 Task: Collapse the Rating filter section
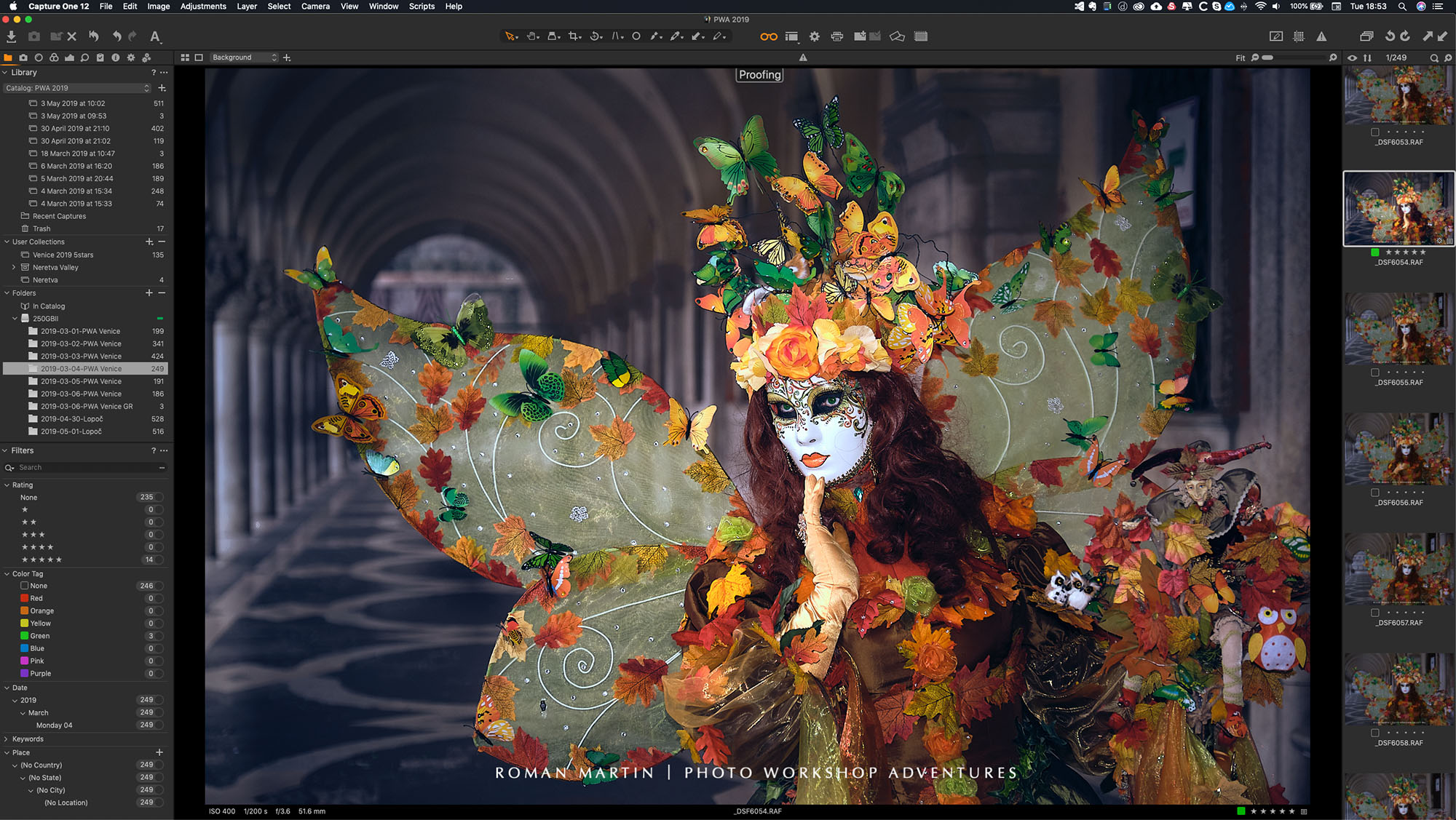click(x=7, y=485)
